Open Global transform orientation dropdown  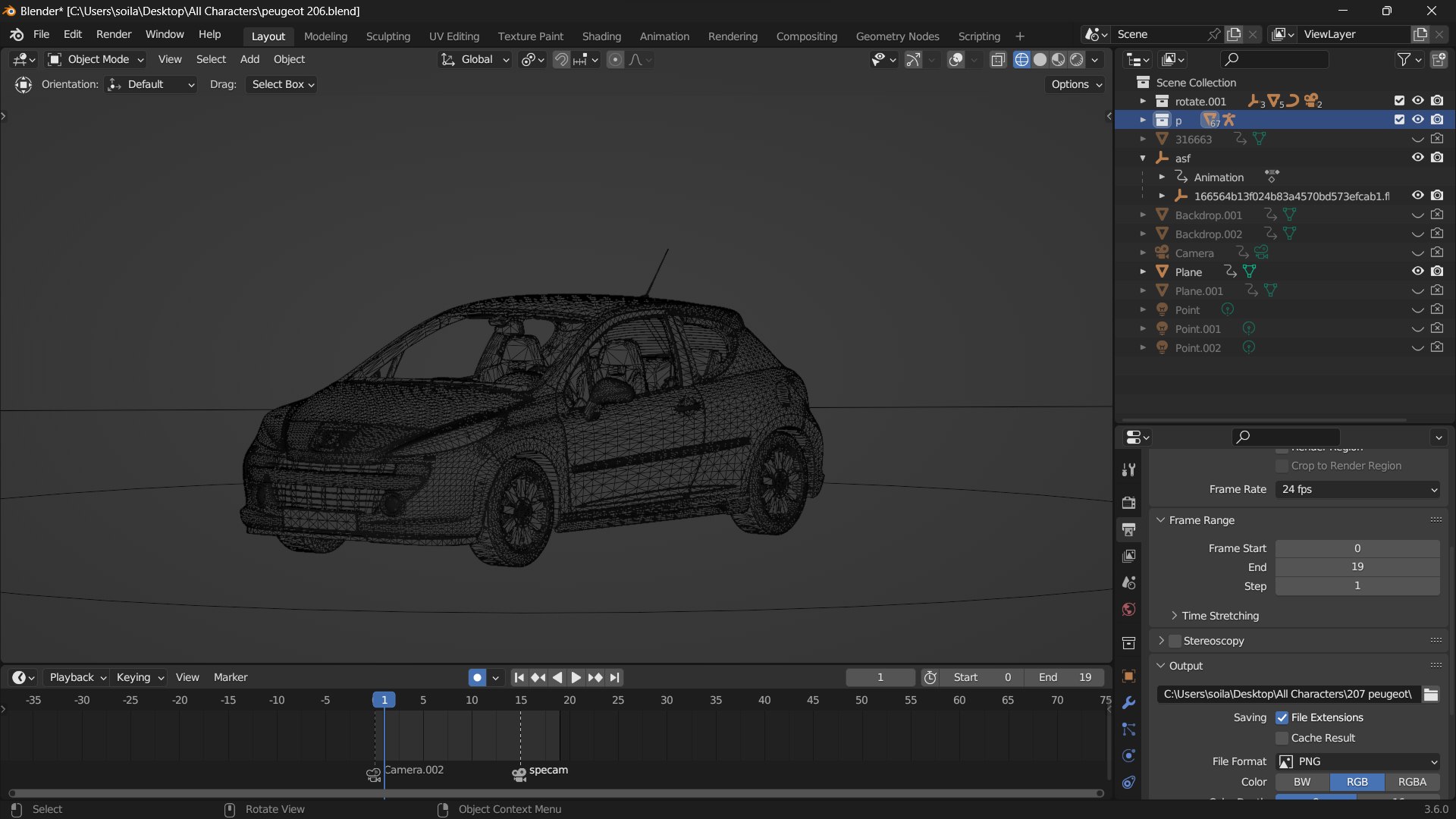(x=475, y=59)
